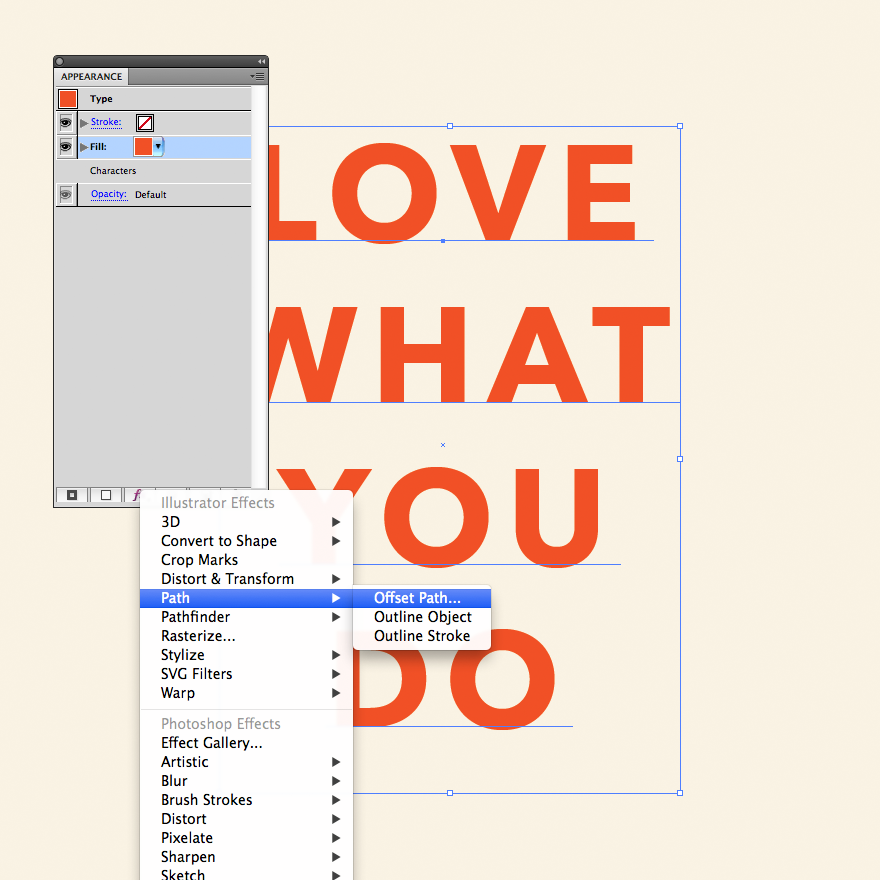
Task: Click the bottom-right handle of text bounding box
Action: pos(680,793)
